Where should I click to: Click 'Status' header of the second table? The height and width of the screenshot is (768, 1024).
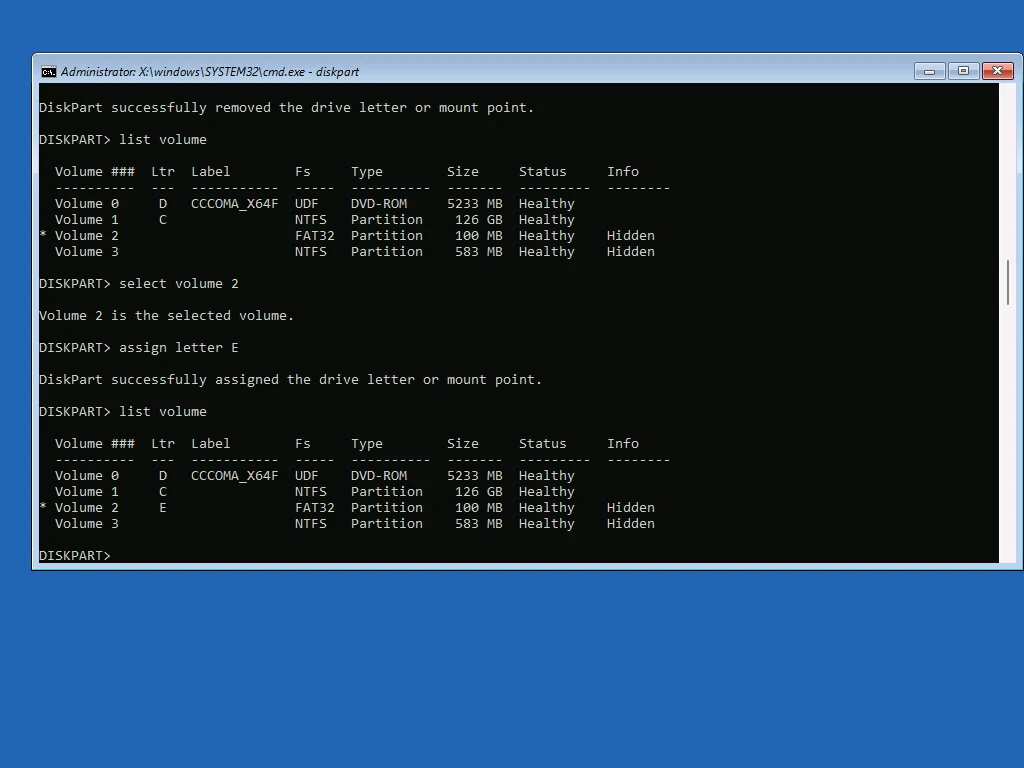[543, 443]
